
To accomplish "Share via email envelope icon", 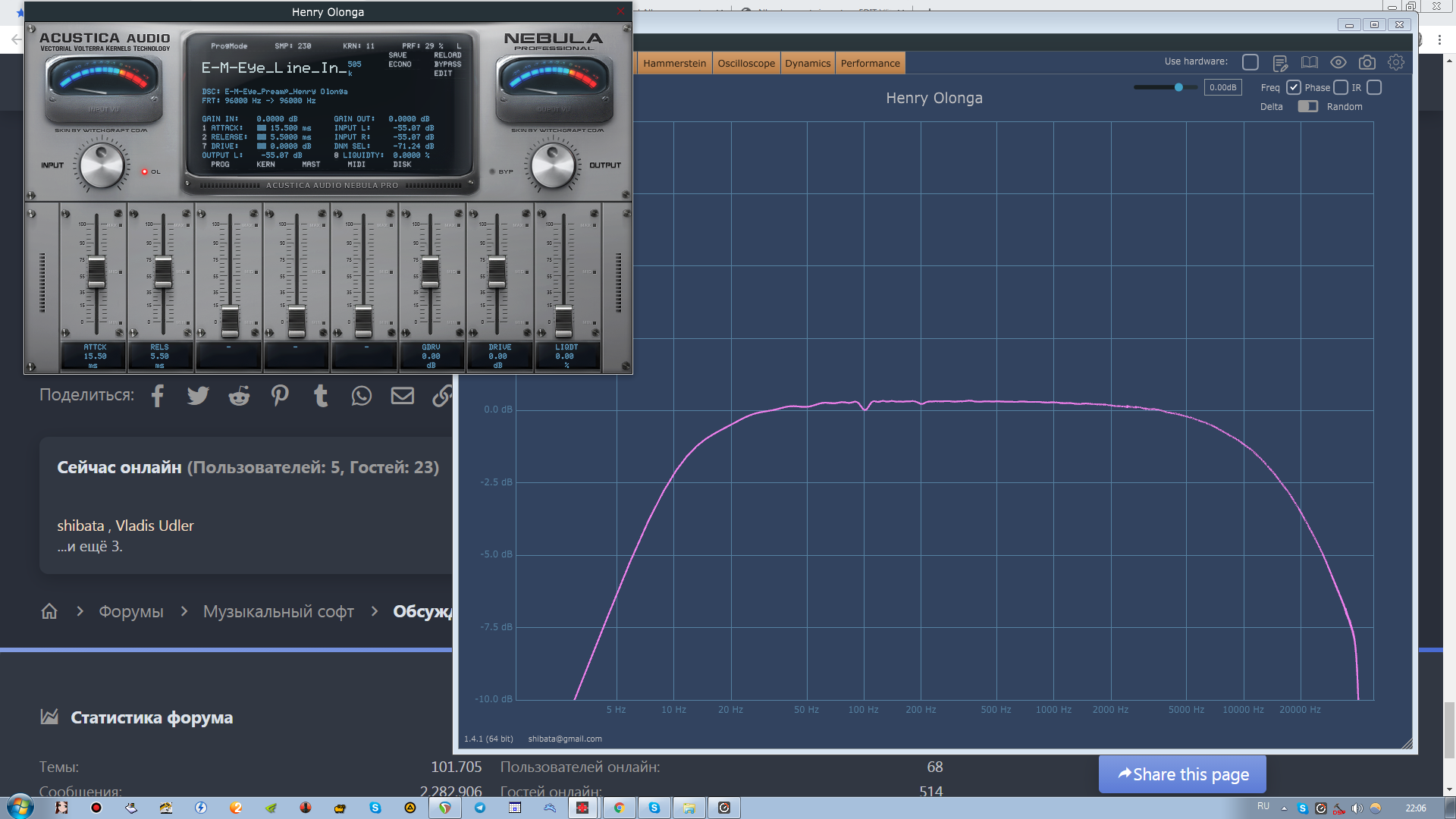I will click(403, 396).
